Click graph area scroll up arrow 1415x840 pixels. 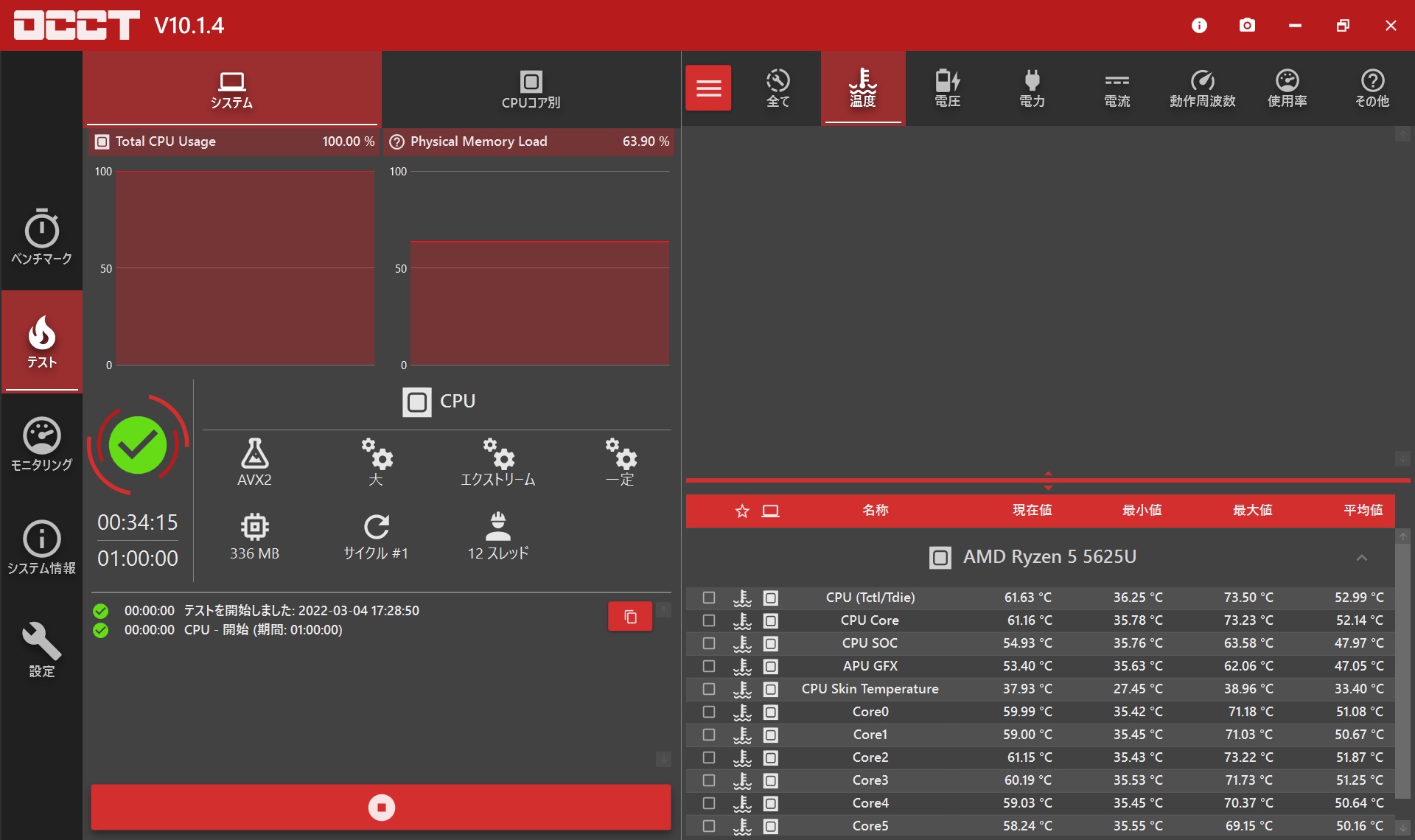pos(1402,135)
